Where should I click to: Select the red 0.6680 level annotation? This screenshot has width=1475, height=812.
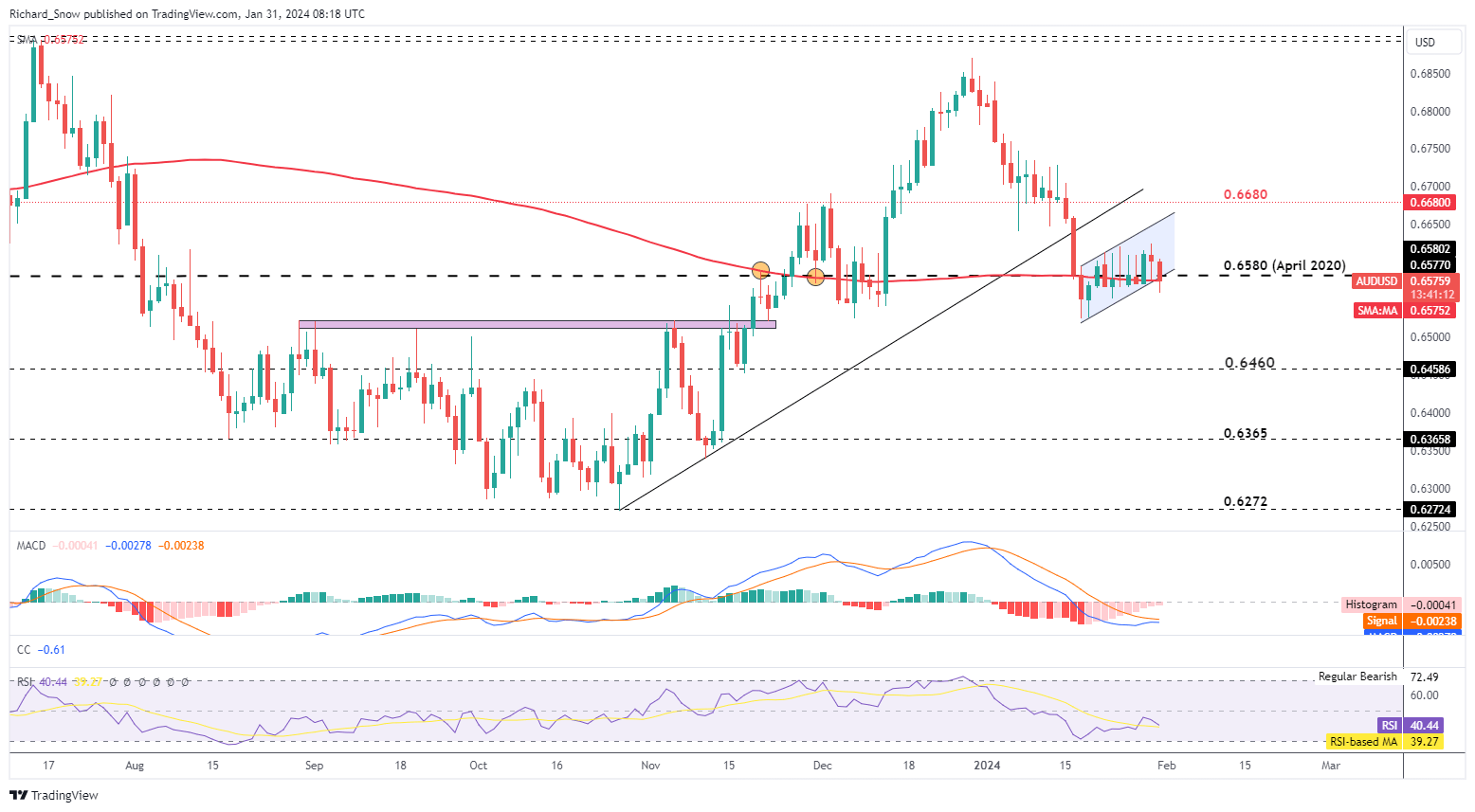1246,194
